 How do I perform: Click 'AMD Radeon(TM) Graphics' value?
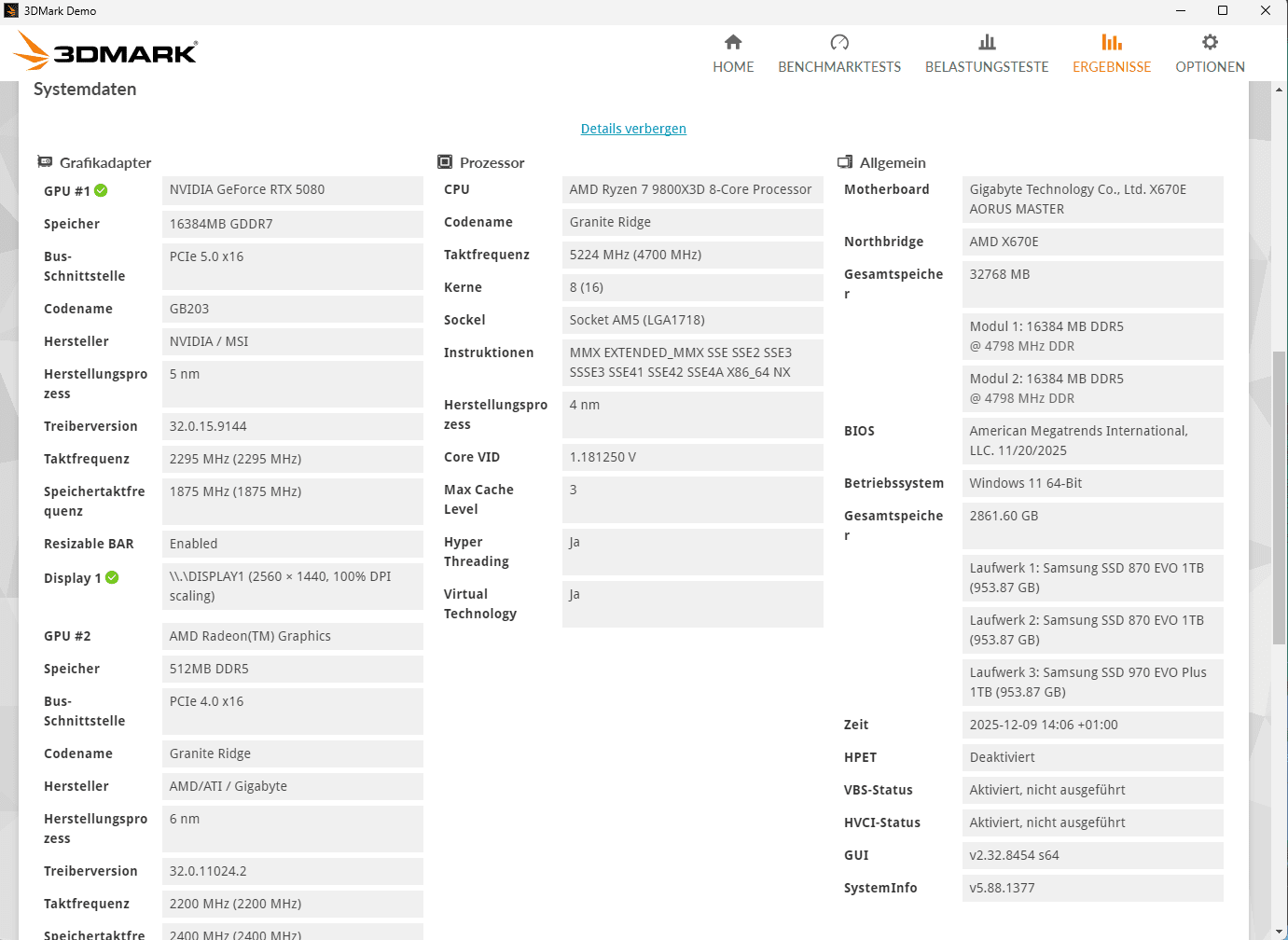[x=293, y=636]
